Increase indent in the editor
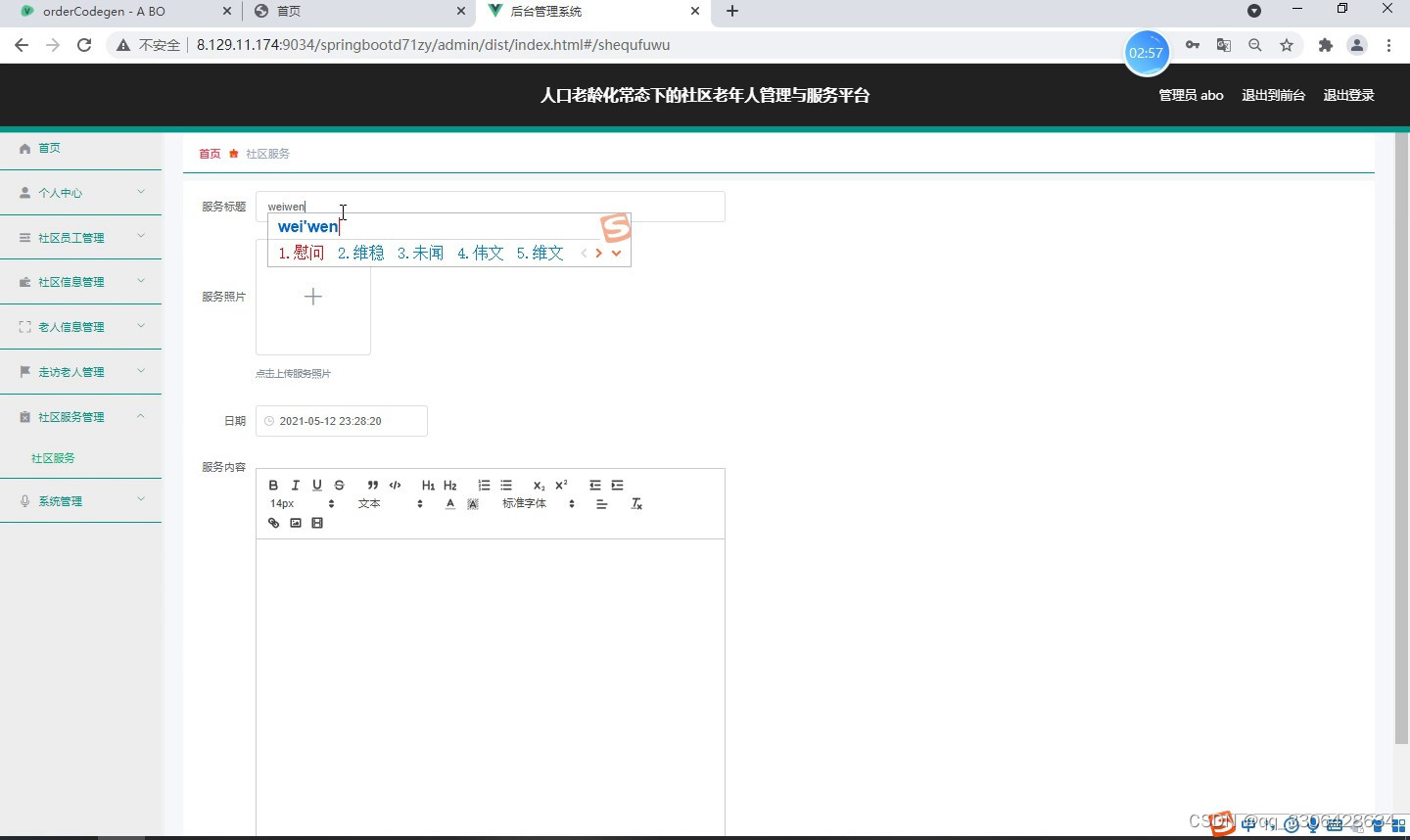 tap(617, 486)
